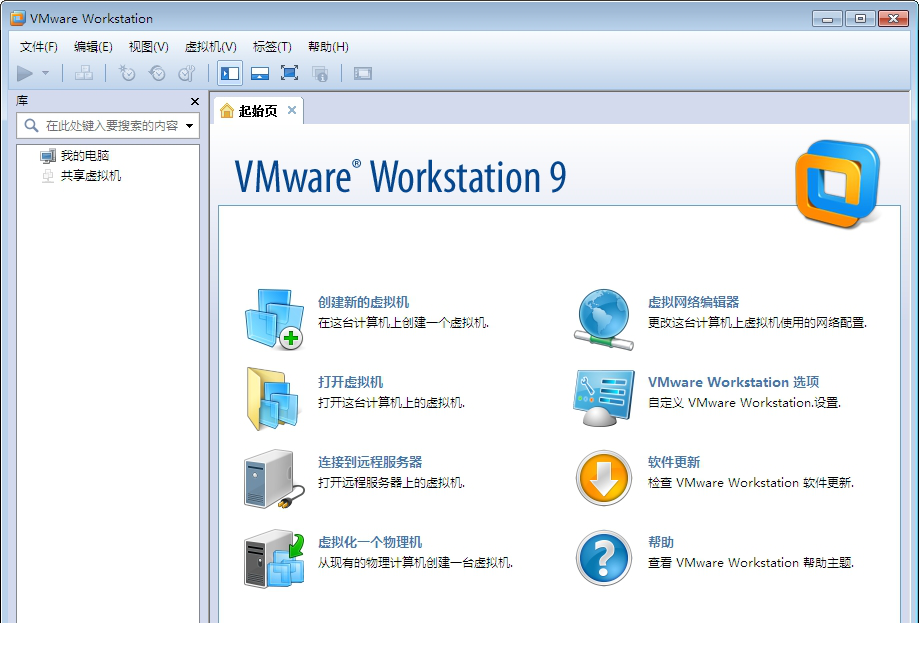Click the text 从现有的物理计算机创建一台虚拟机

pos(415,563)
